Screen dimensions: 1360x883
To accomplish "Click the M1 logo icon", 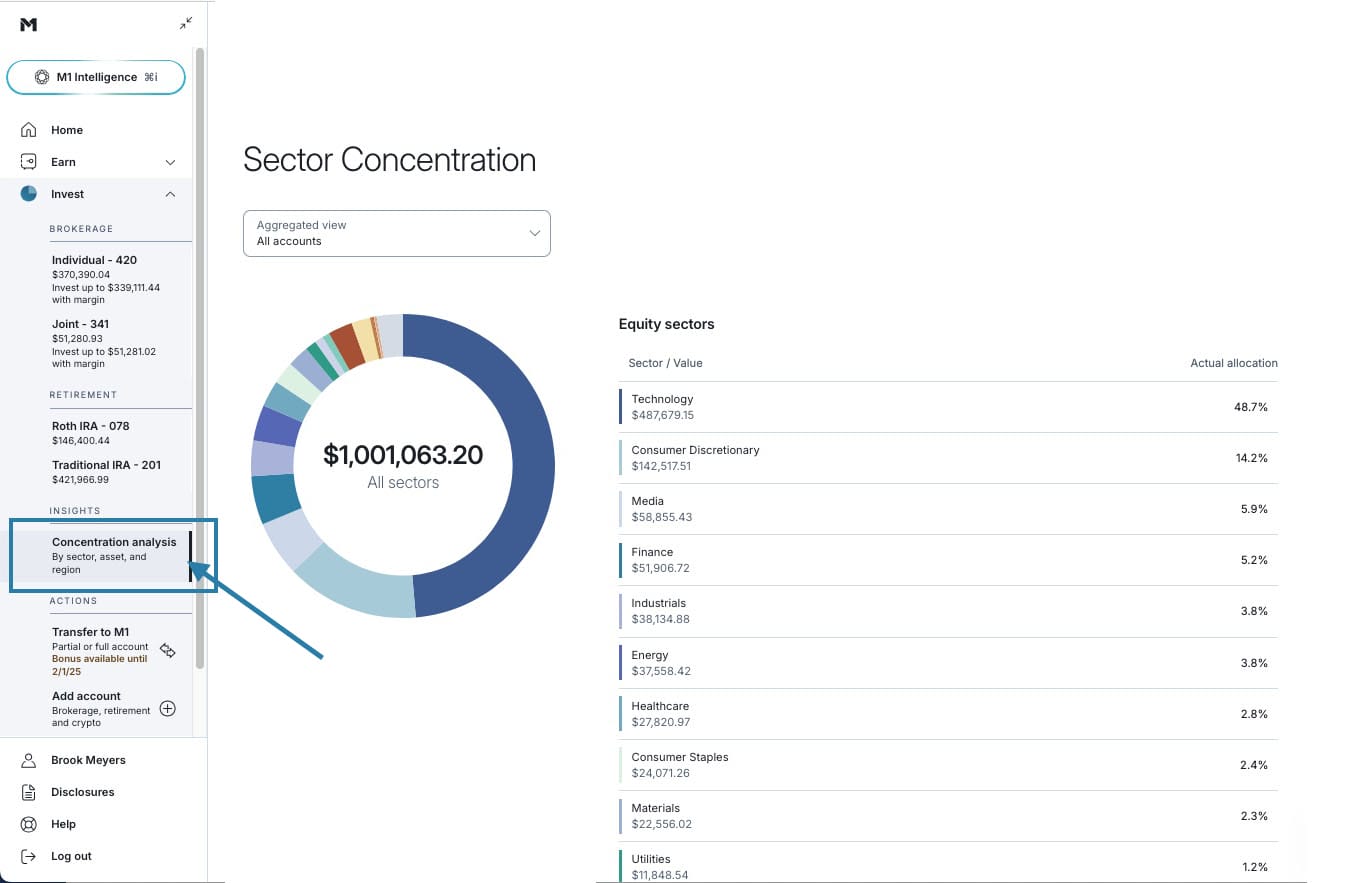I will [28, 24].
